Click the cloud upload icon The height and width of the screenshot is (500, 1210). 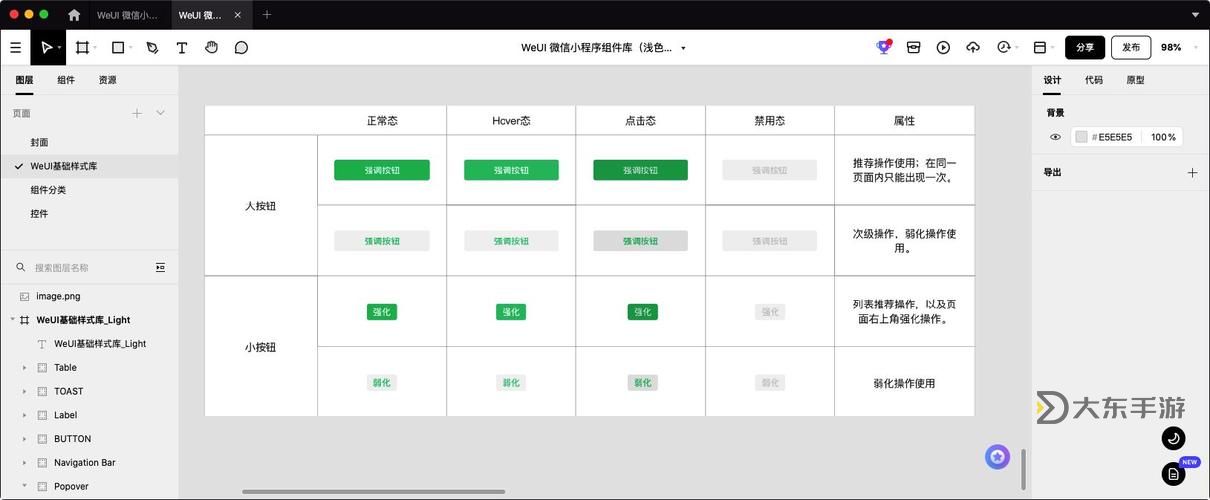click(973, 47)
